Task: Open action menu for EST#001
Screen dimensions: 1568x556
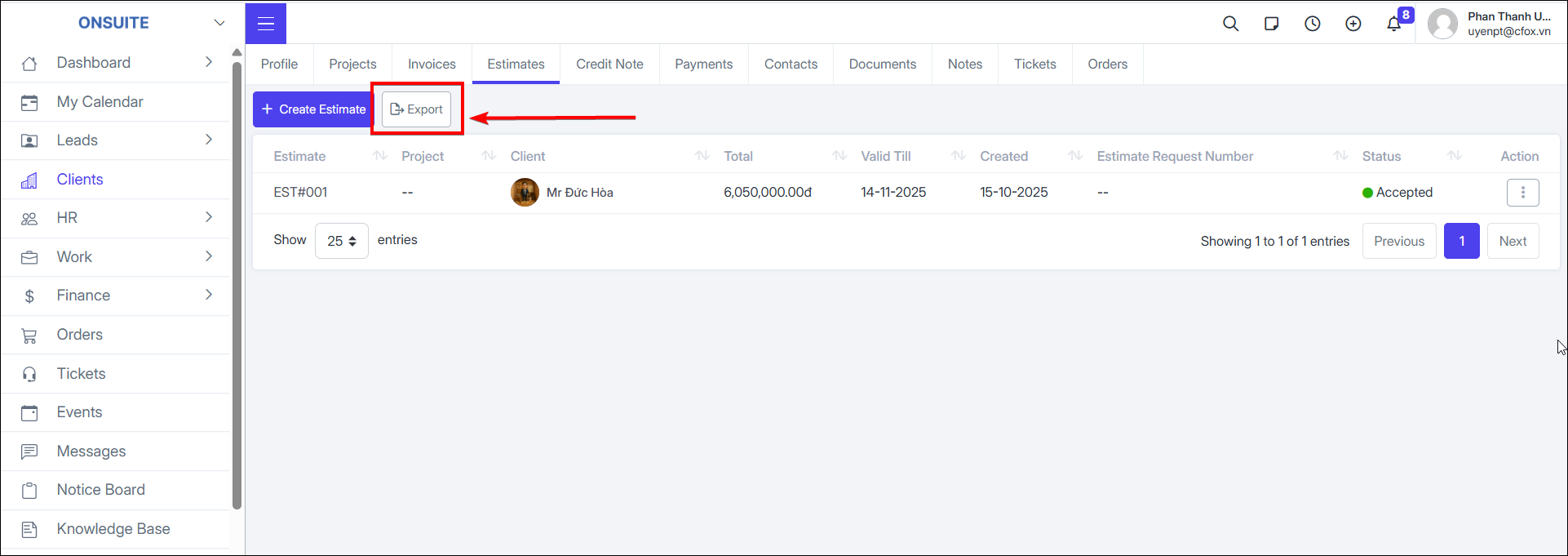Action: [1522, 193]
